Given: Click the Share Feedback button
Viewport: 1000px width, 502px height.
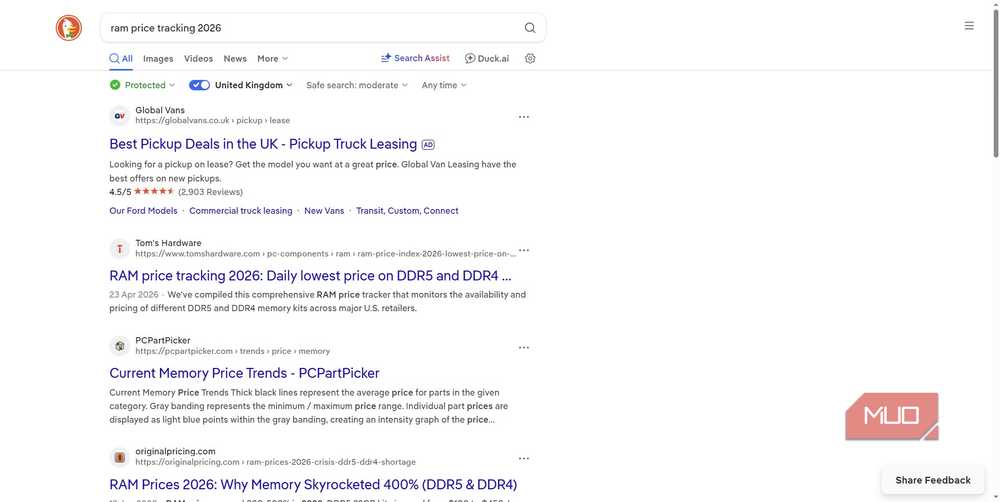Looking at the screenshot, I should pyautogui.click(x=932, y=480).
